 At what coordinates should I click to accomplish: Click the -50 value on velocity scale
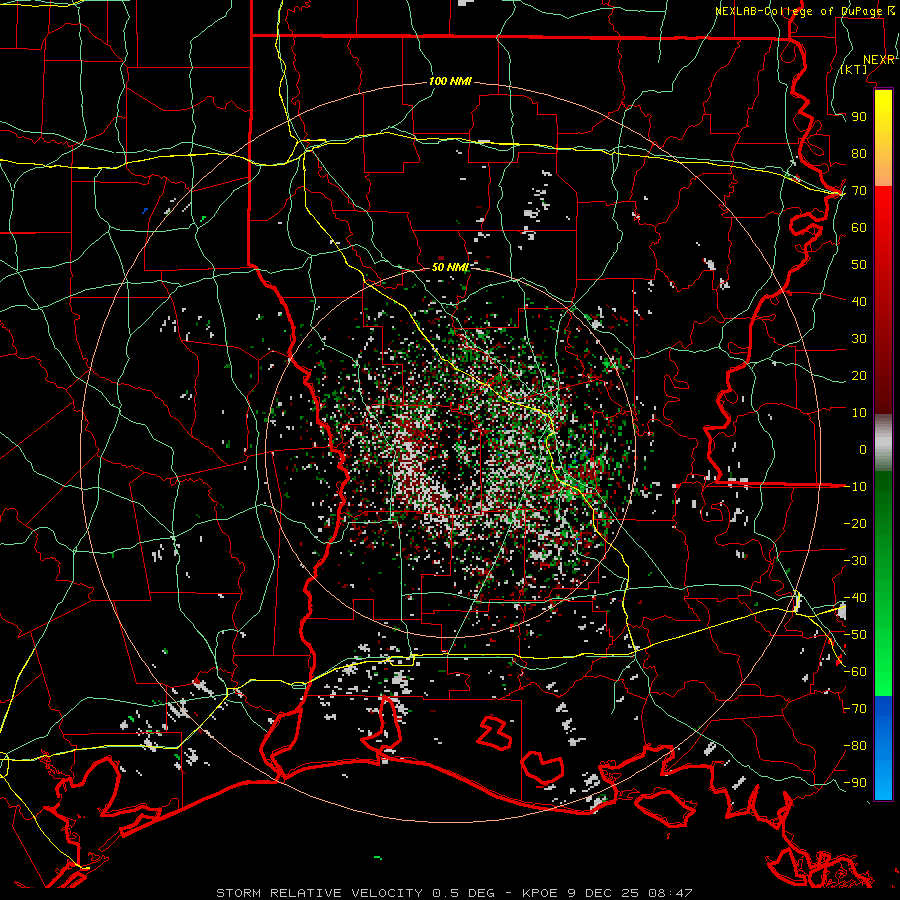click(x=855, y=635)
